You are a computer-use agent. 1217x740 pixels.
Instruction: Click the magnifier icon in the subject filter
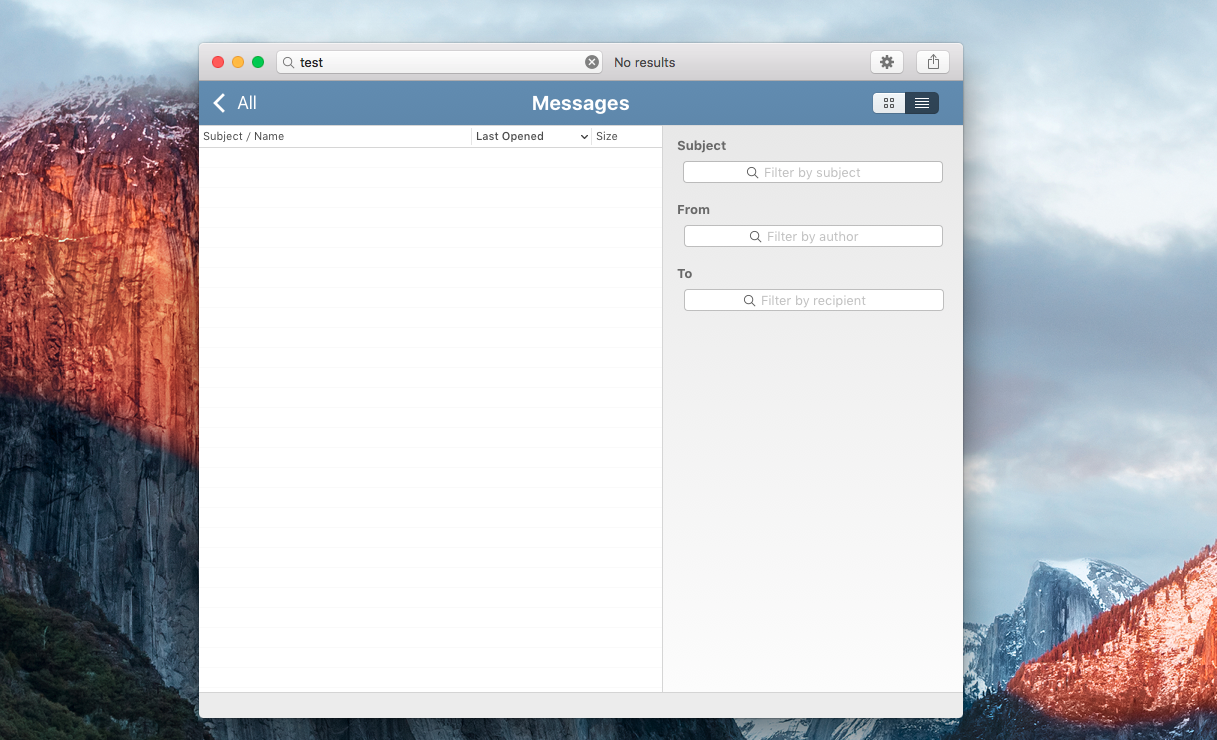753,173
